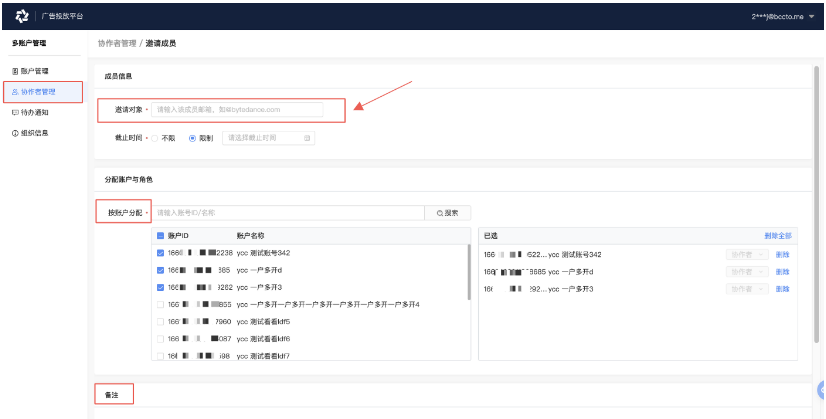Viewport: 826px width, 419px height.
Task: Click the 搜索 button next to account search
Action: click(447, 213)
